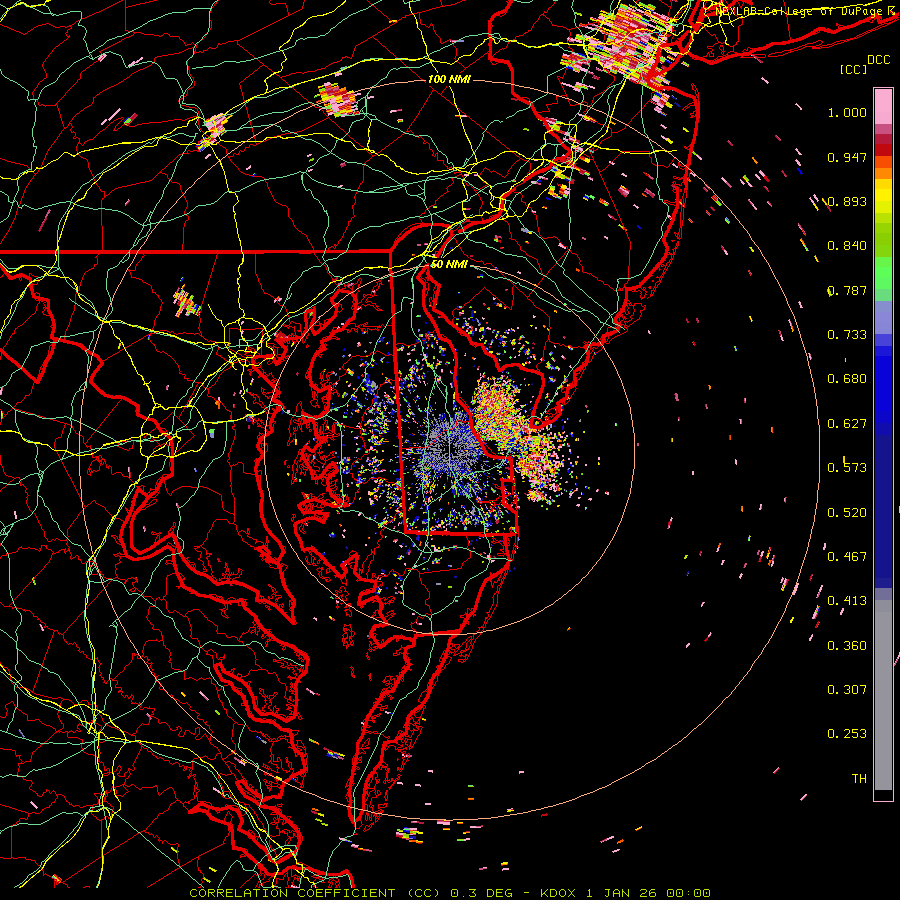Viewport: 900px width, 900px height.
Task: Click the 0.680 scale value
Action: point(847,379)
